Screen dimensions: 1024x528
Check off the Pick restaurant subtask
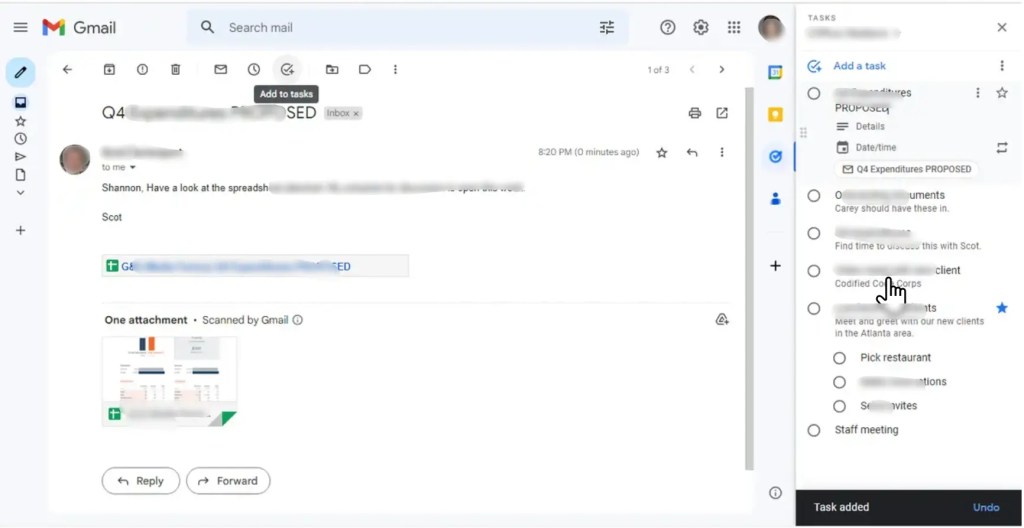point(839,358)
